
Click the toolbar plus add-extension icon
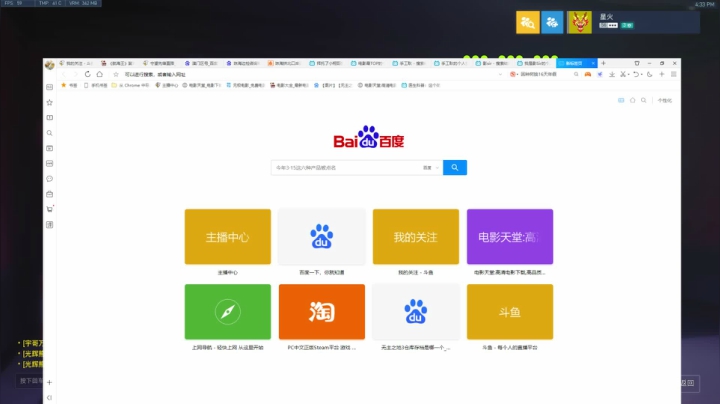(662, 74)
